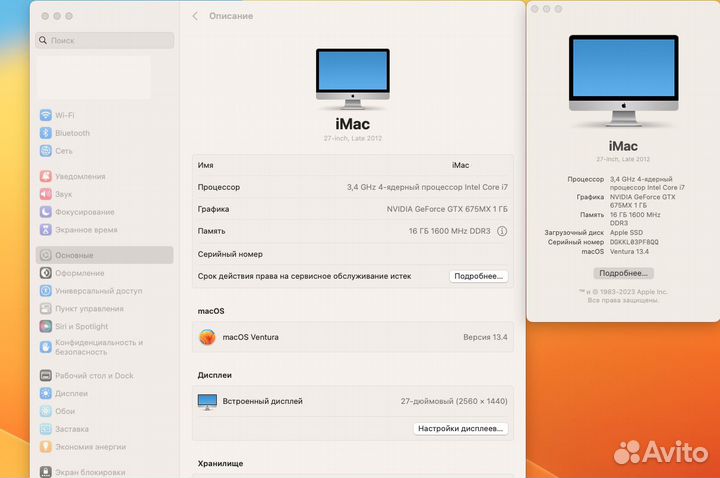Viewport: 720px width, 478px height.
Task: Close the About This Mac window
Action: click(534, 9)
